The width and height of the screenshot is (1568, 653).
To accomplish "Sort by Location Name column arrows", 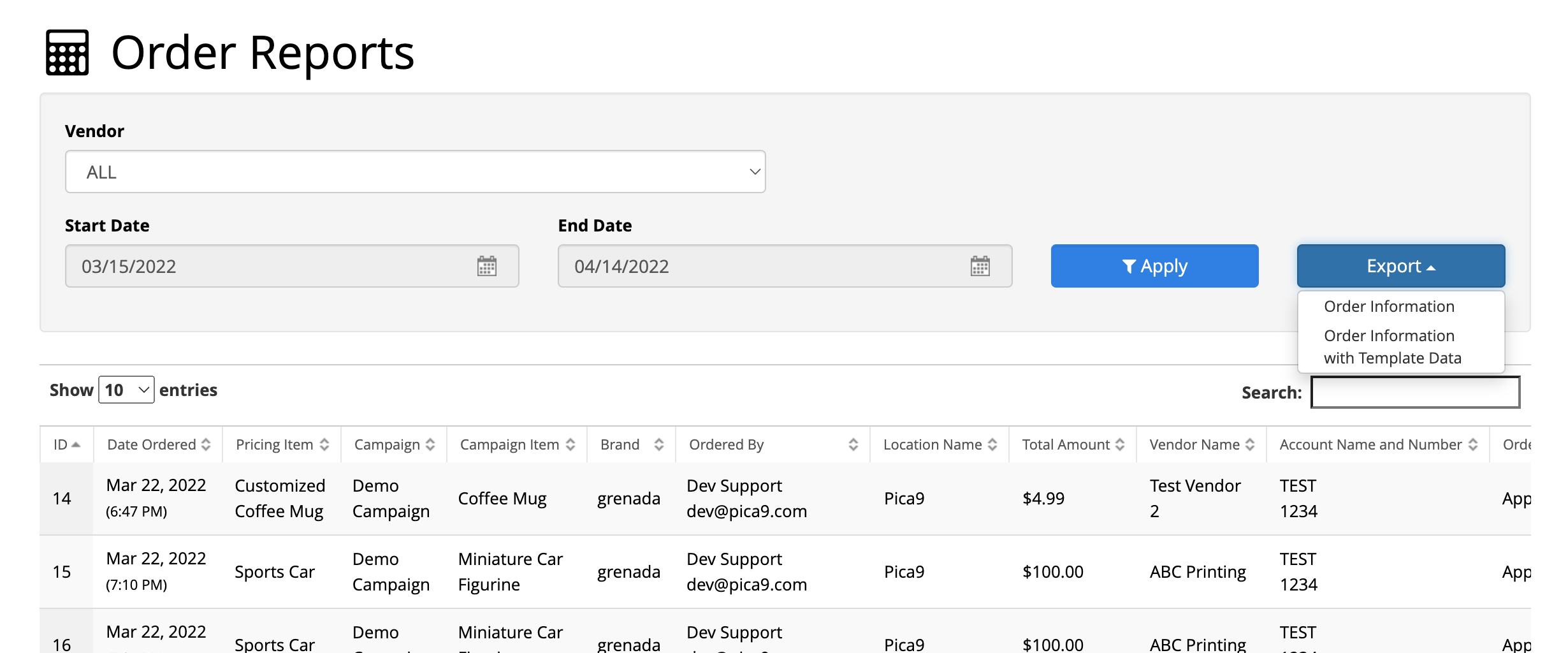I will point(992,444).
